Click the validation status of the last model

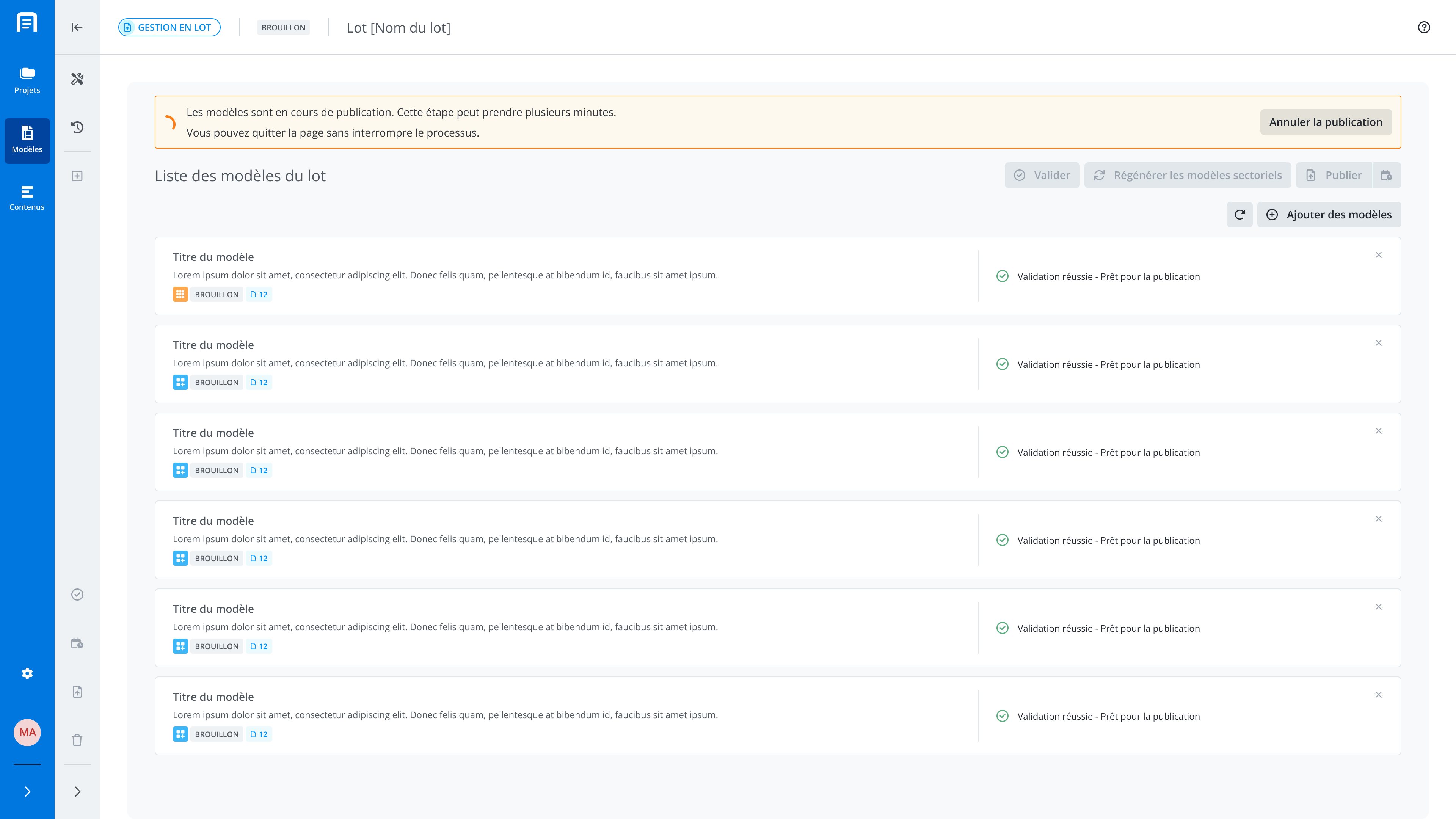pos(1098,716)
